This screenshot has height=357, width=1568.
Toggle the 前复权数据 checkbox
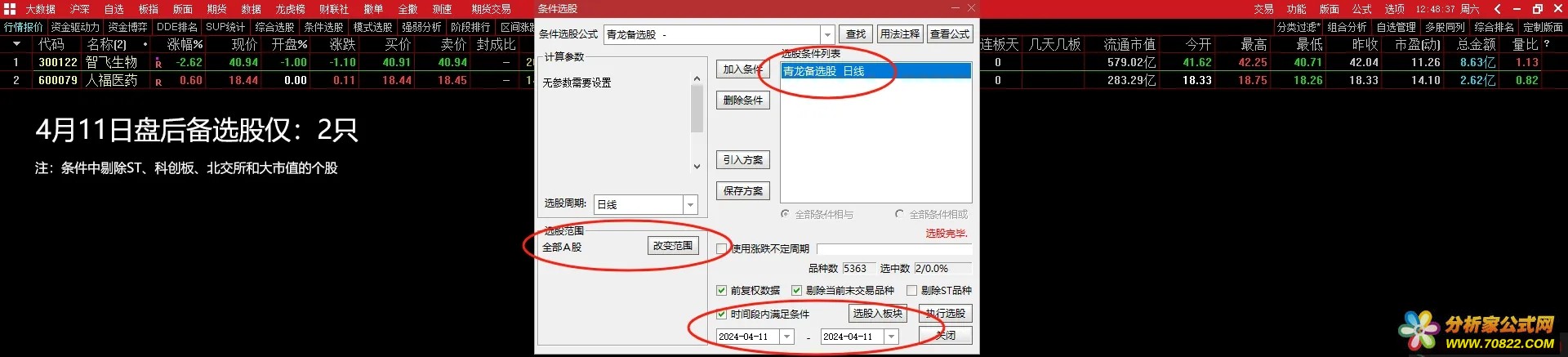(721, 290)
